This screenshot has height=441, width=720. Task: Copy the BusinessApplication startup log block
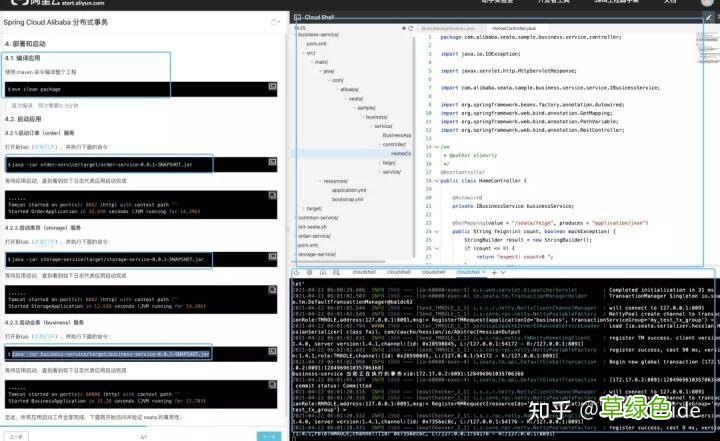pos(272,385)
